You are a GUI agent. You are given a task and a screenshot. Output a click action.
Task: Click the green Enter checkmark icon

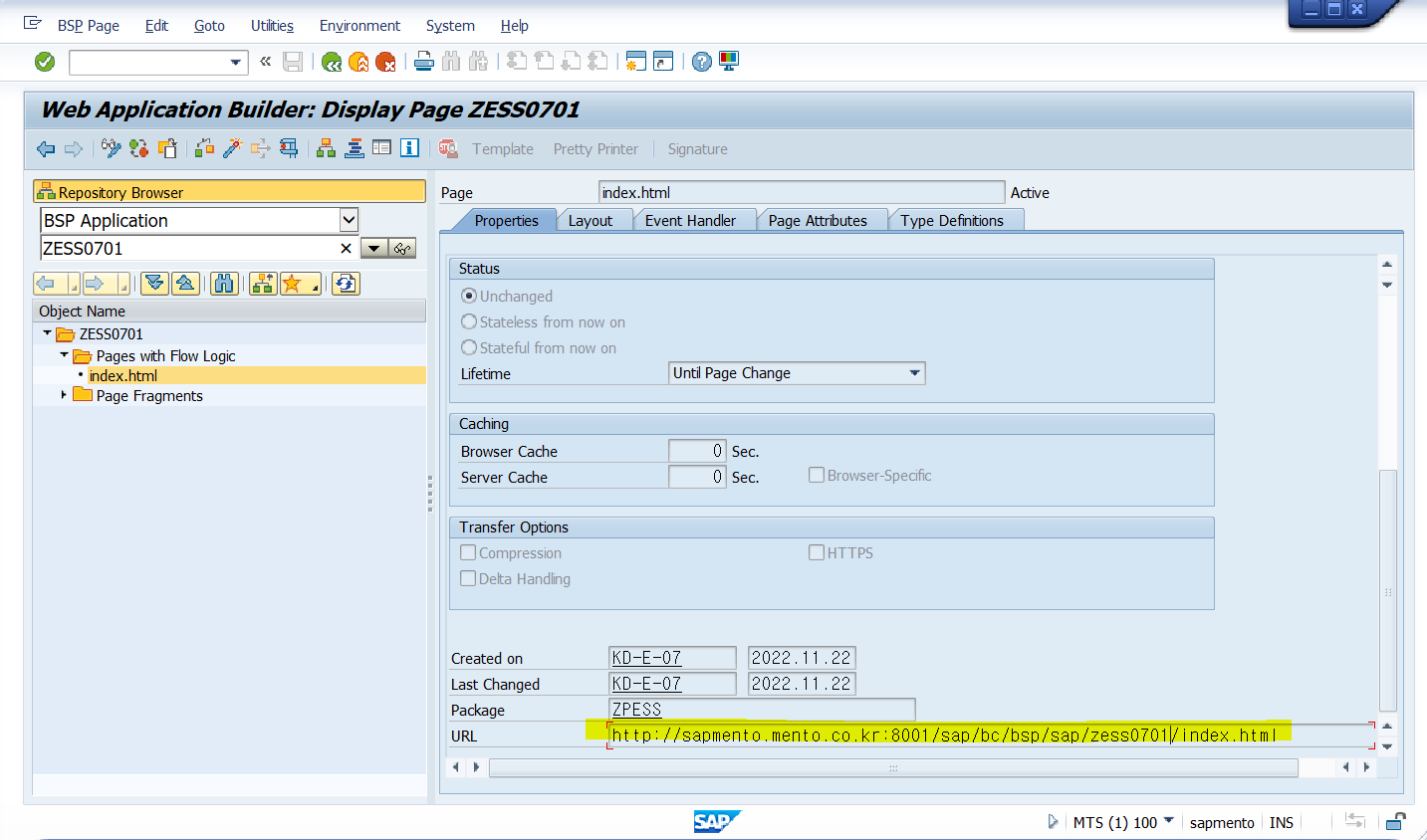(x=45, y=62)
